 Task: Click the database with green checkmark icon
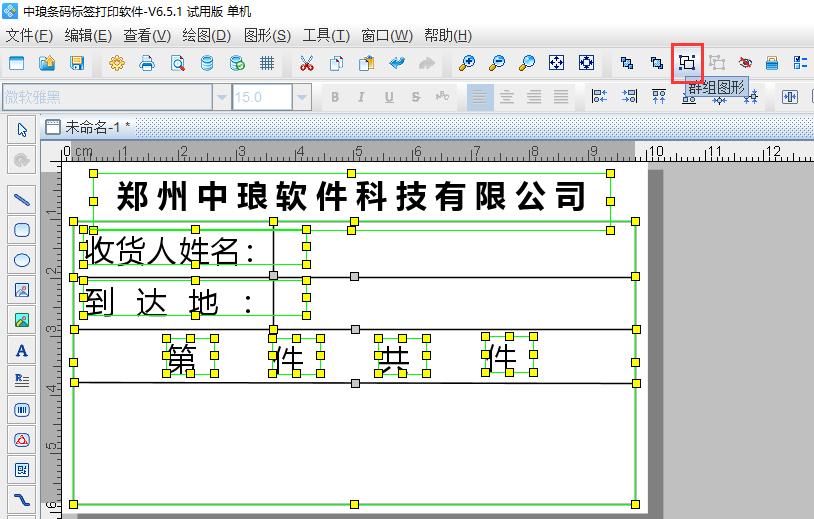(237, 63)
